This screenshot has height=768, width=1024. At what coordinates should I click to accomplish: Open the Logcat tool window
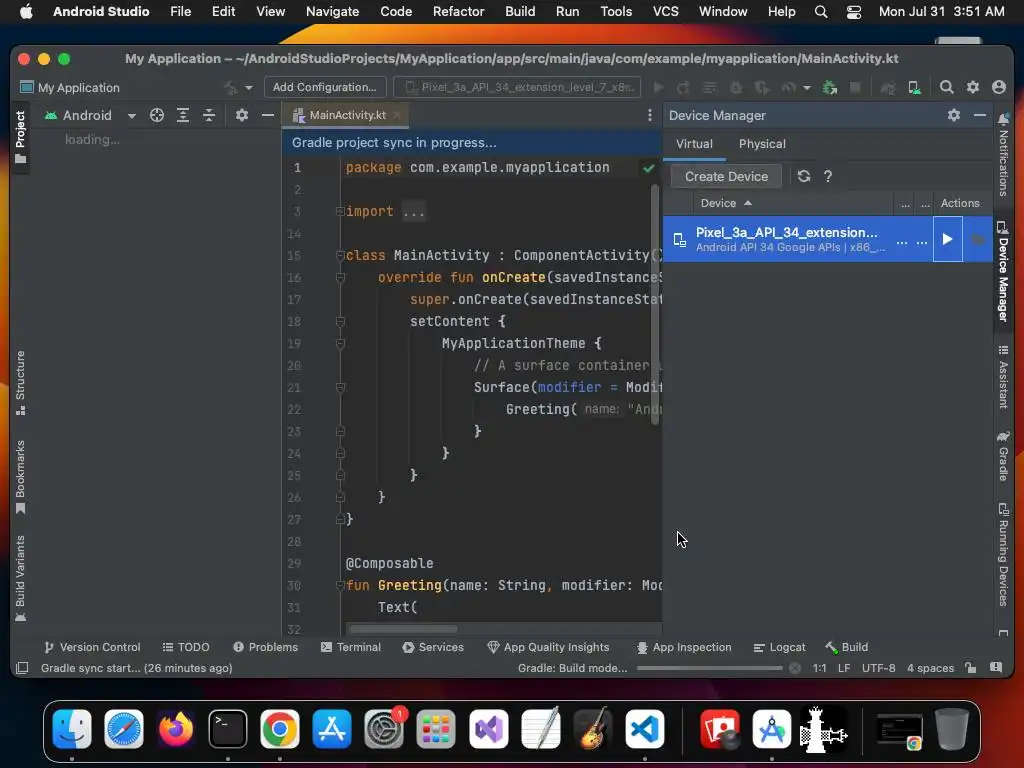coord(779,647)
